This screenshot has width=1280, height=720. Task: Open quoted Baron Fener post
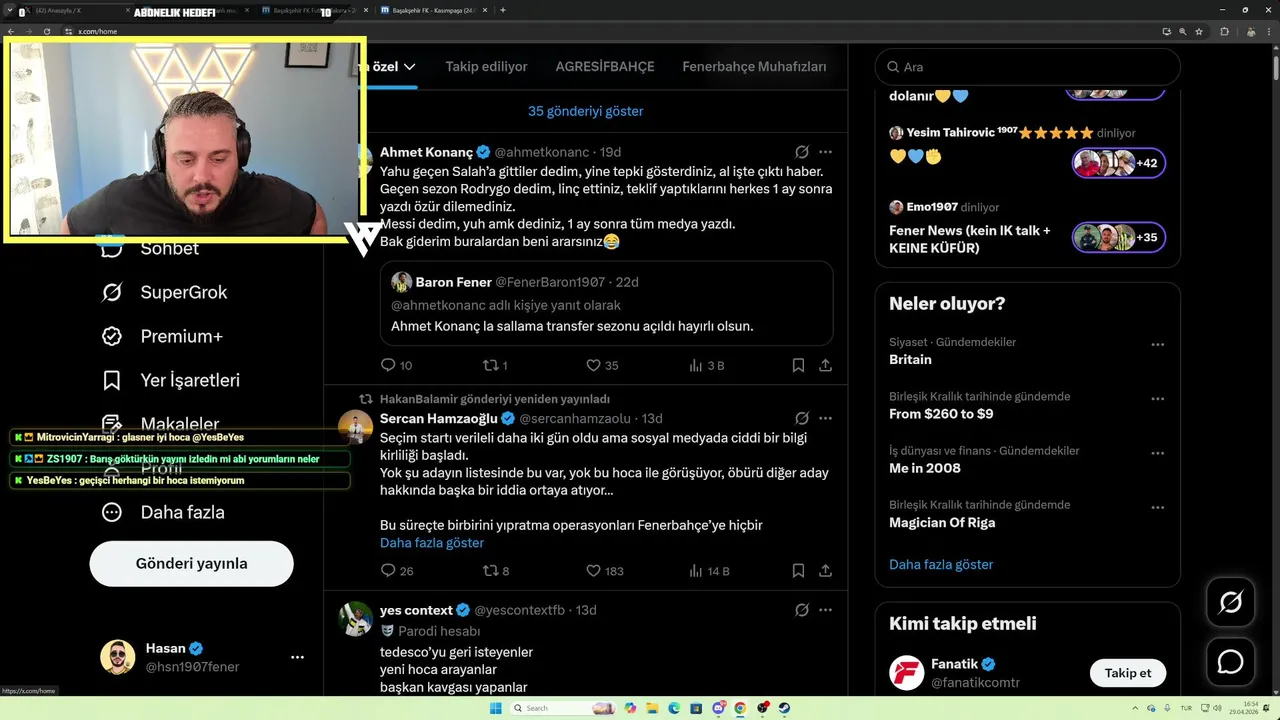tap(606, 303)
